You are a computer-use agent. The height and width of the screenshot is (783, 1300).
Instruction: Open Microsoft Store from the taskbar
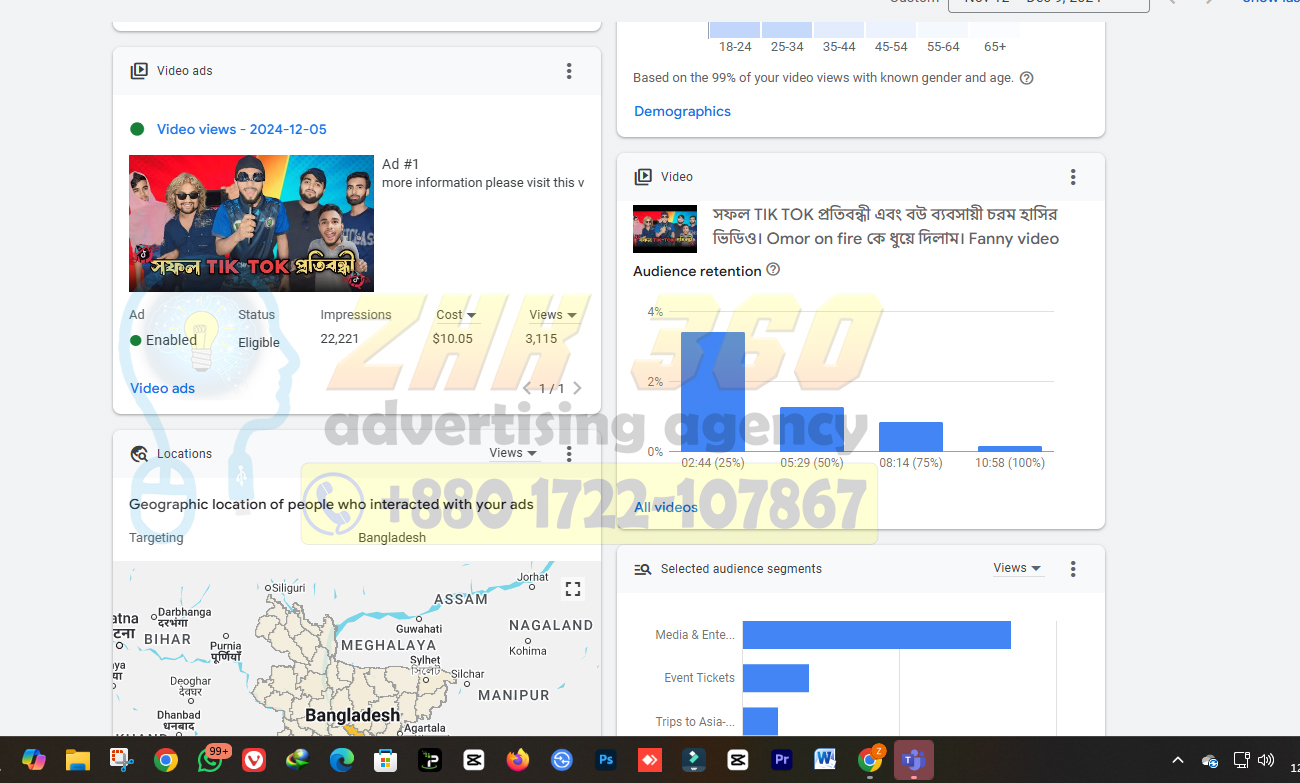point(385,760)
